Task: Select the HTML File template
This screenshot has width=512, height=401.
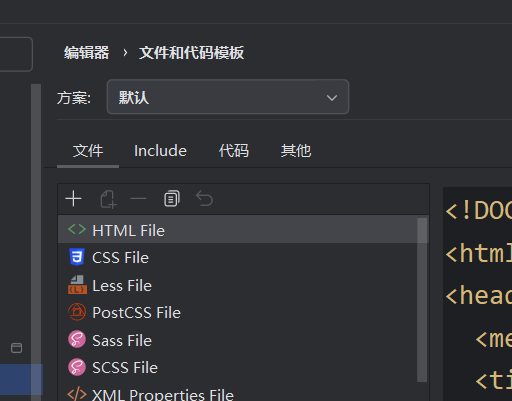Action: coord(237,230)
